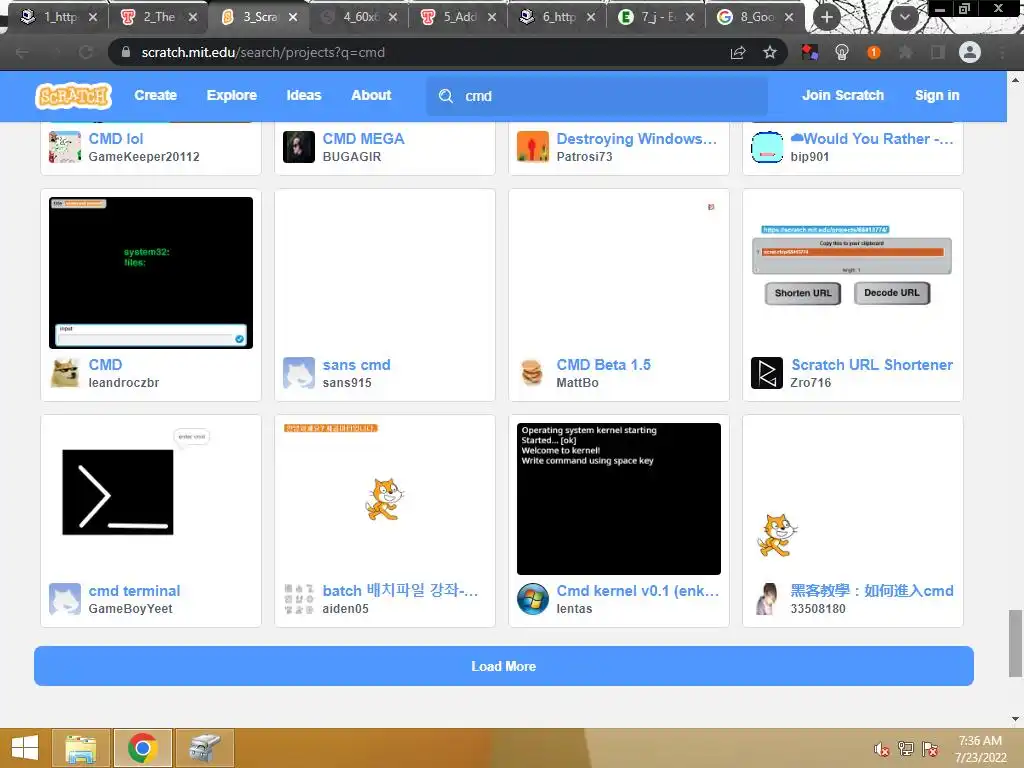Open batch project cat thumbnail
The width and height of the screenshot is (1024, 768).
(385, 499)
